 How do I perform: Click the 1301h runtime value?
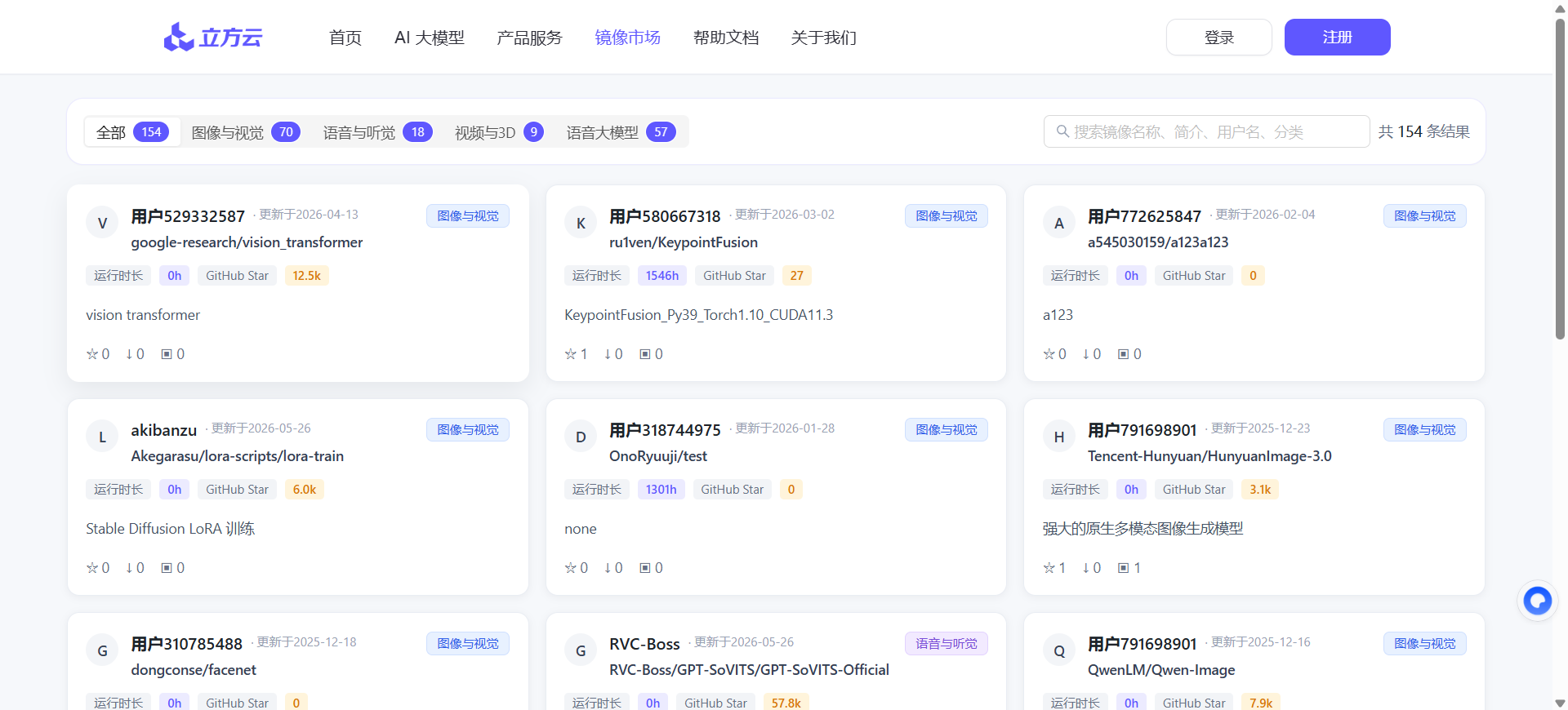pos(661,490)
